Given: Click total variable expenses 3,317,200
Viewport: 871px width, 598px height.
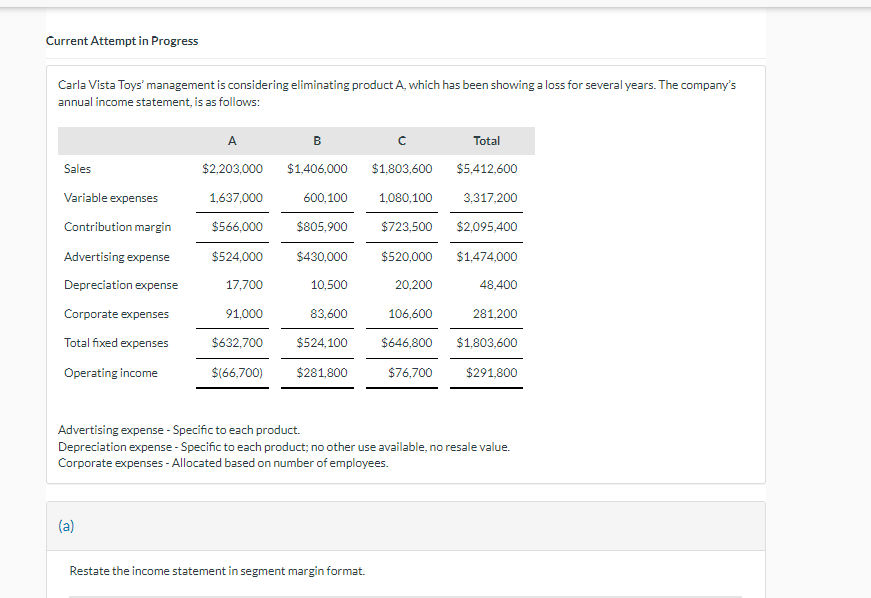Looking at the screenshot, I should pyautogui.click(x=490, y=198).
